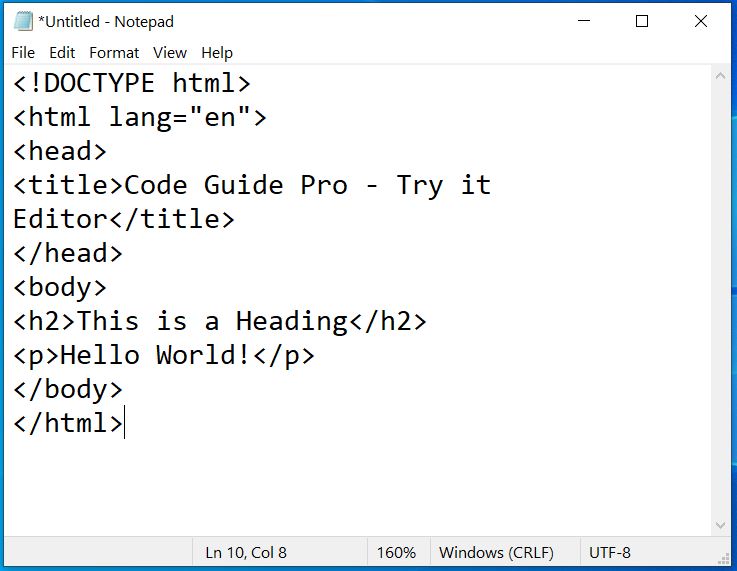
Task: Click the opening <head> tag line
Action: (x=60, y=151)
